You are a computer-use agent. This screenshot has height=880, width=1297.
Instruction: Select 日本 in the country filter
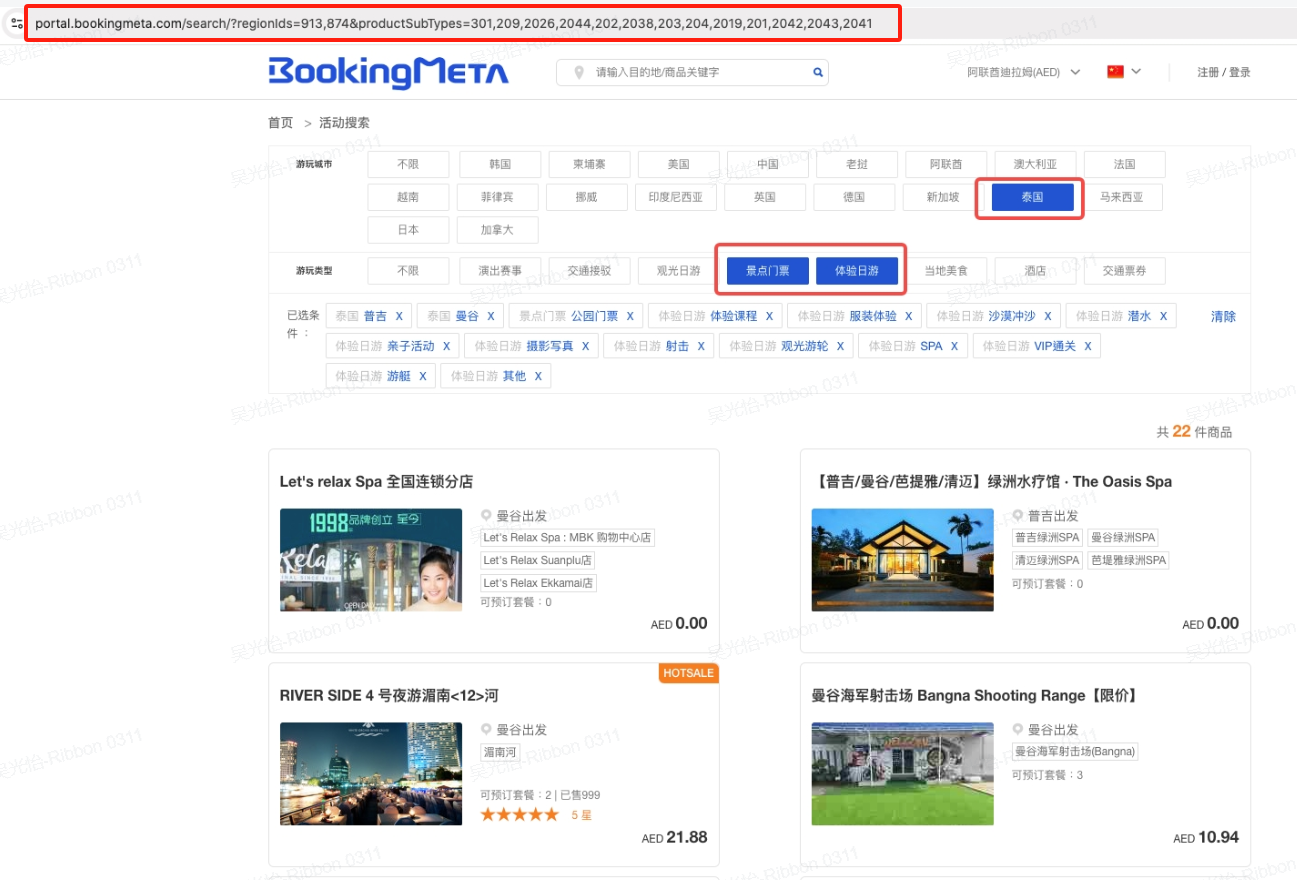(x=408, y=229)
